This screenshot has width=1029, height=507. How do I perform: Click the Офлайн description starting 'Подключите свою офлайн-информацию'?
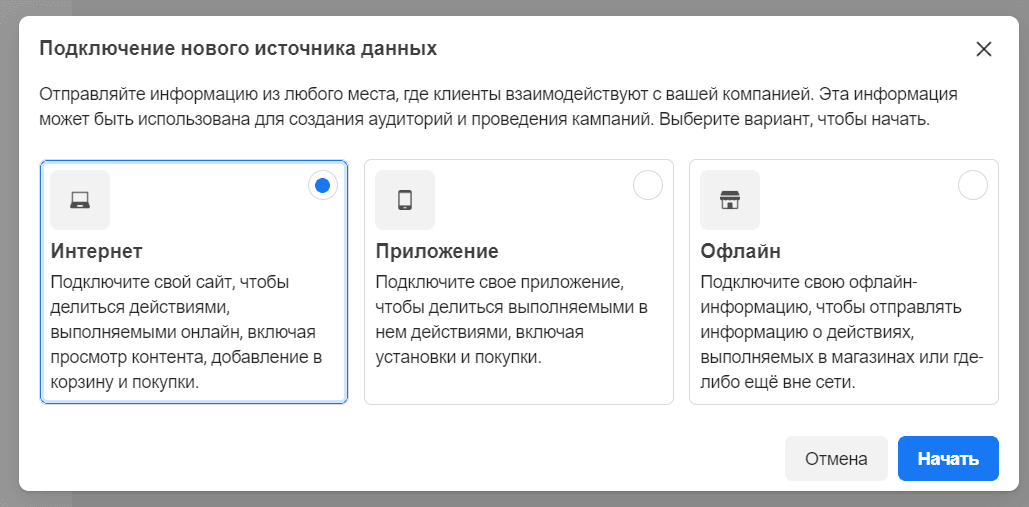[x=841, y=333]
